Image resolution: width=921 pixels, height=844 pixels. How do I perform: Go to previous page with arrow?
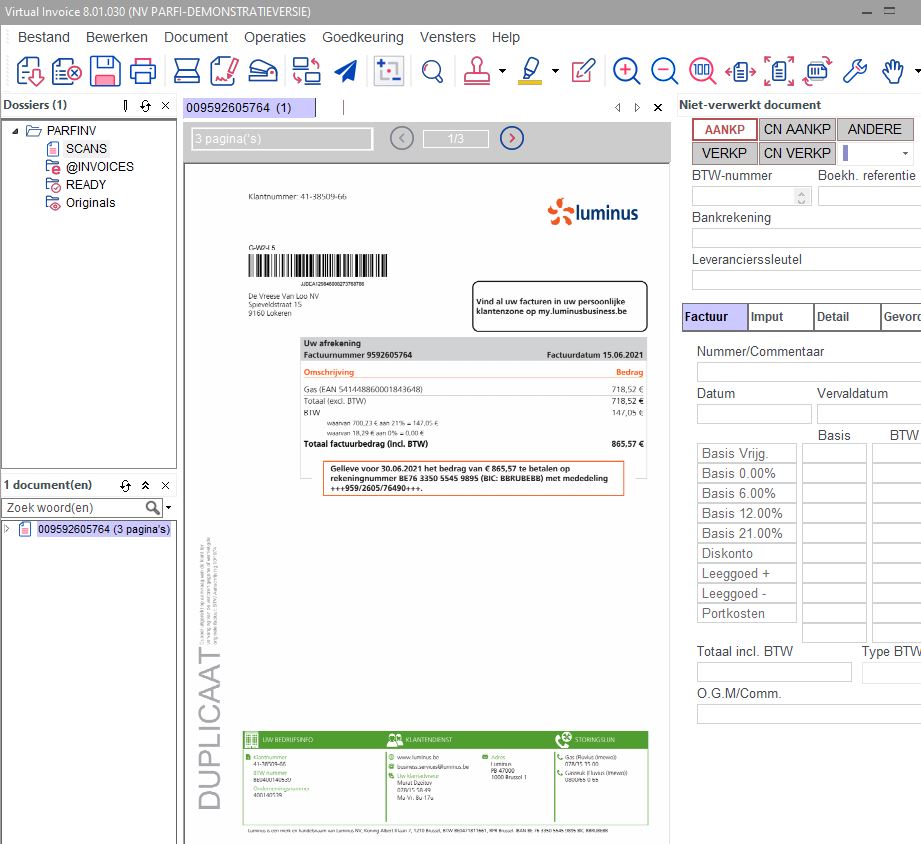point(402,138)
